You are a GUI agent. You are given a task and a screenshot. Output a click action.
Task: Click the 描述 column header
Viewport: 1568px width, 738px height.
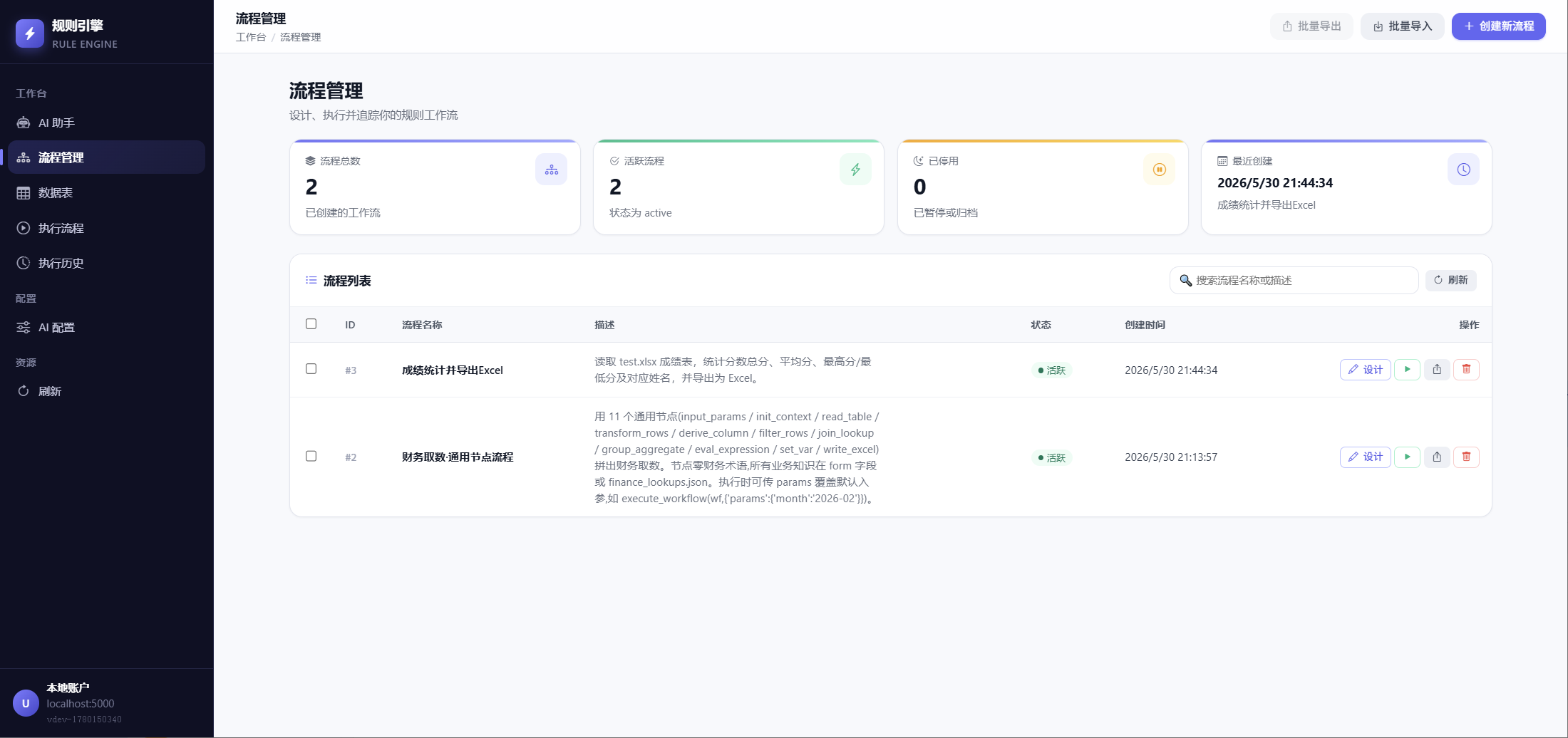(604, 325)
